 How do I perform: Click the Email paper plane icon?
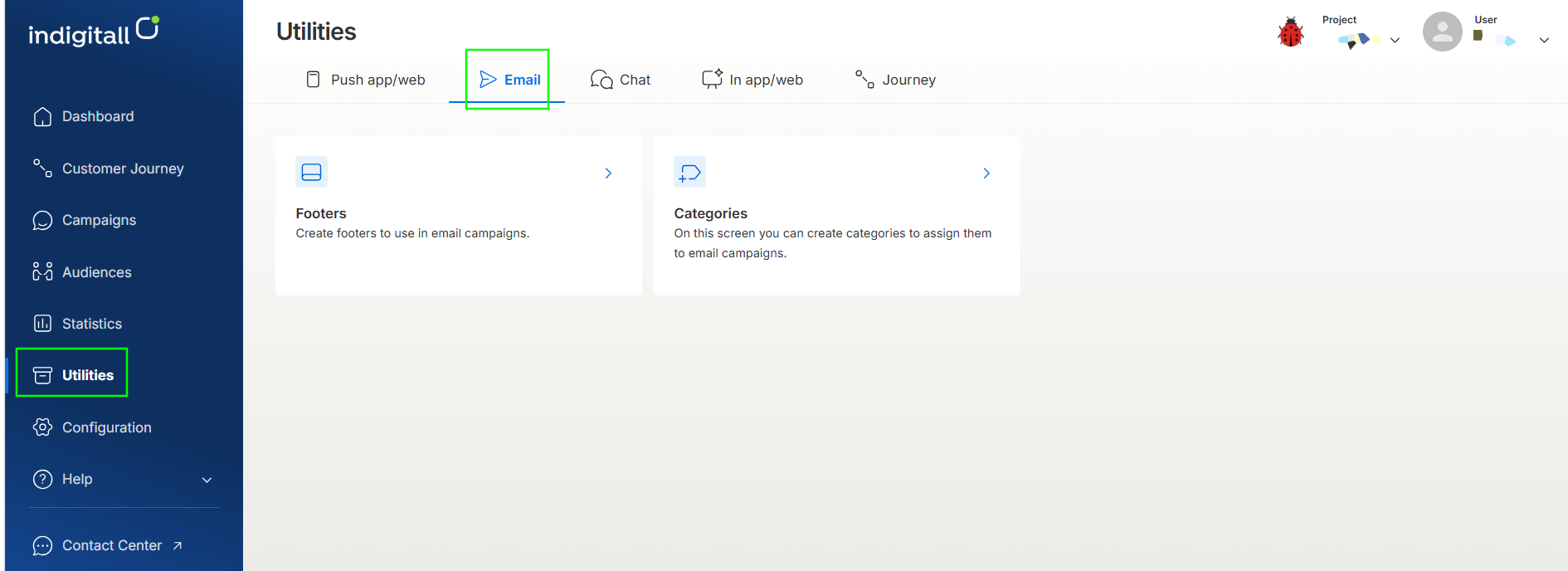(488, 80)
